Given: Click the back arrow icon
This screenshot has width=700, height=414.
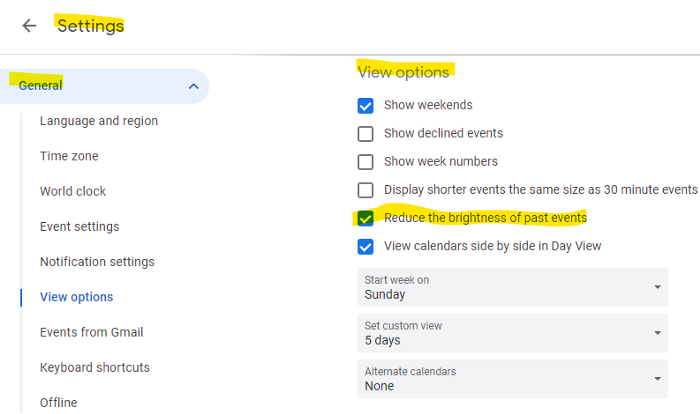Looking at the screenshot, I should (29, 26).
